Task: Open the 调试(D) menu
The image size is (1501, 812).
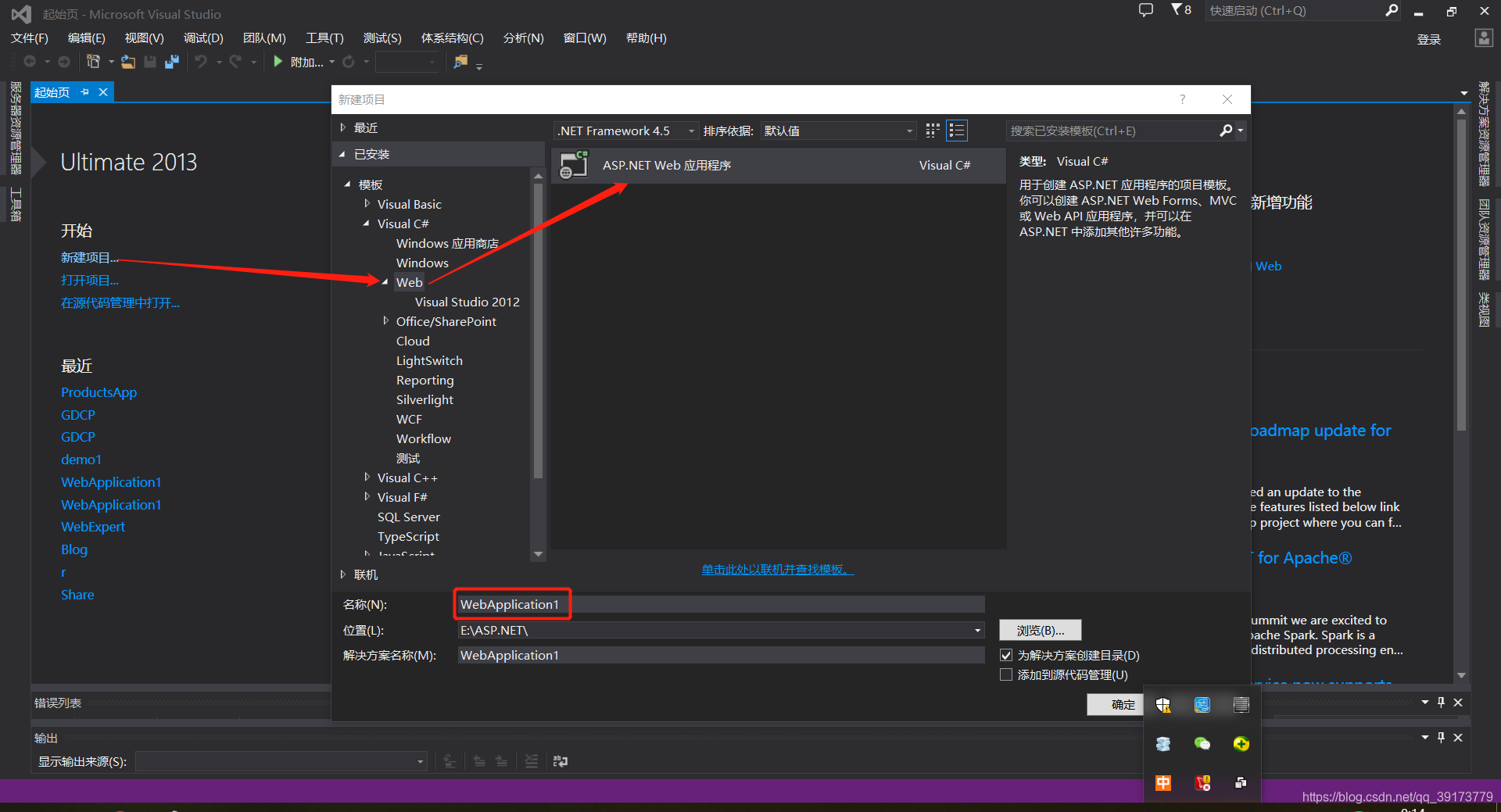Action: click(203, 38)
